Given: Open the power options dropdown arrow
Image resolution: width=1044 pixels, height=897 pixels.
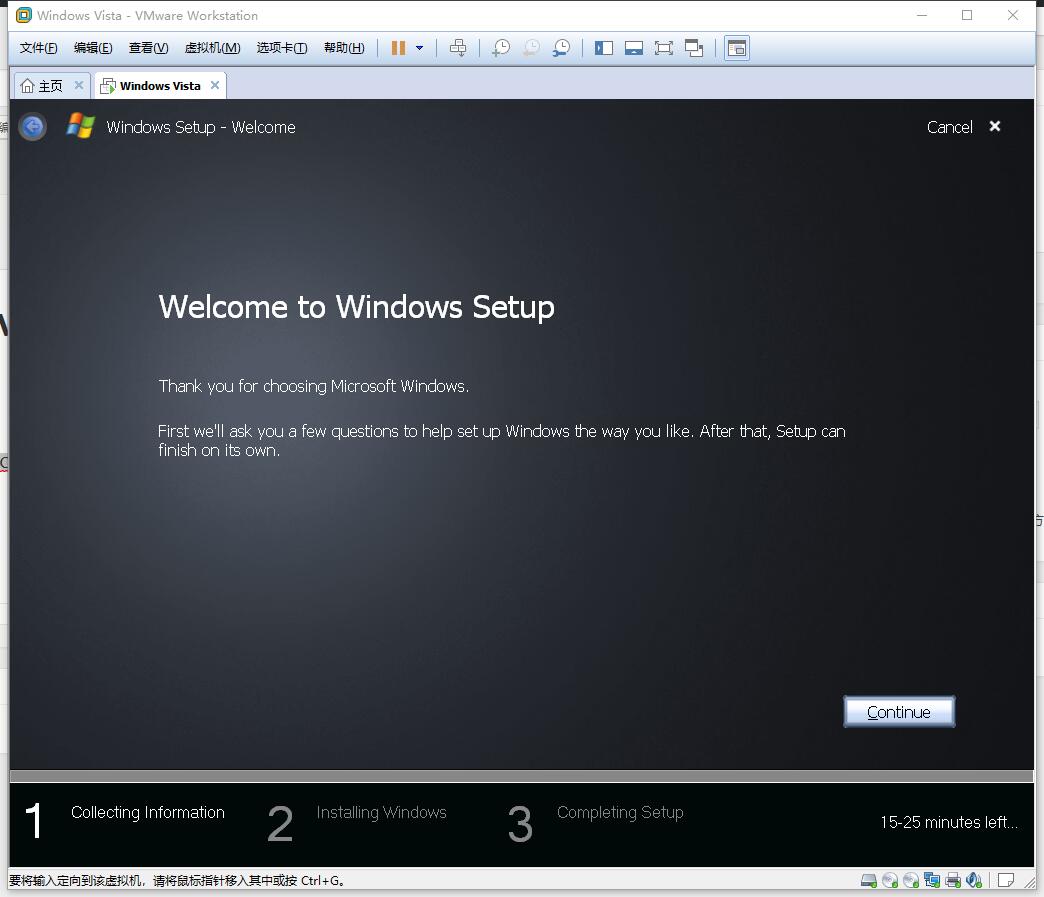Looking at the screenshot, I should pyautogui.click(x=419, y=48).
